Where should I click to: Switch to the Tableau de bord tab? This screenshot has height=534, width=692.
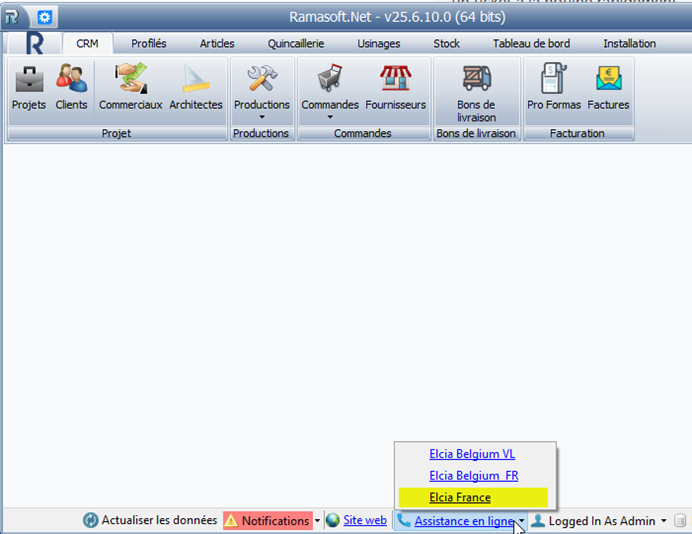pos(531,44)
